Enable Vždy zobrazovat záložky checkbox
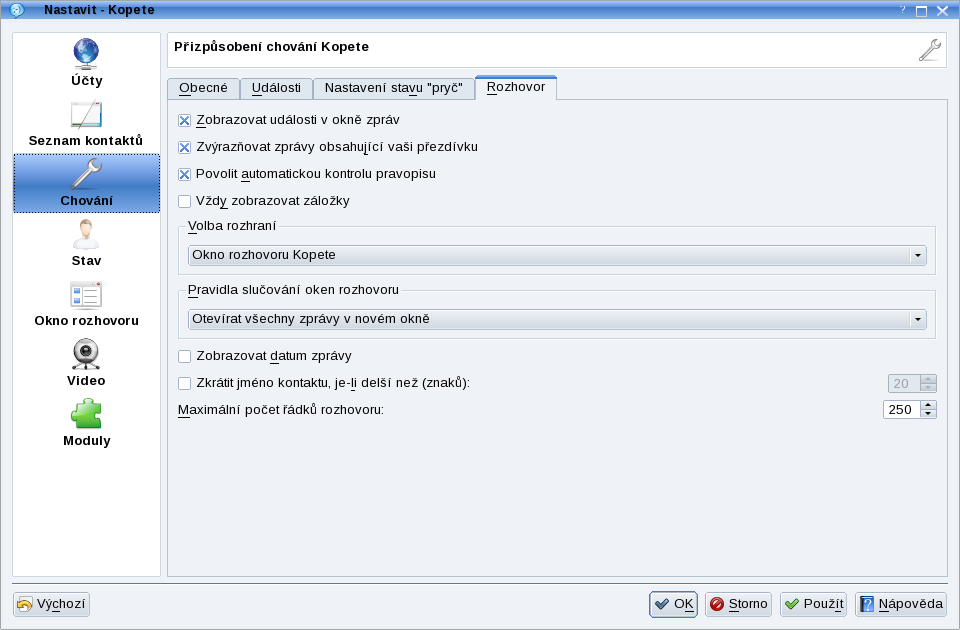This screenshot has width=960, height=630. tap(184, 201)
